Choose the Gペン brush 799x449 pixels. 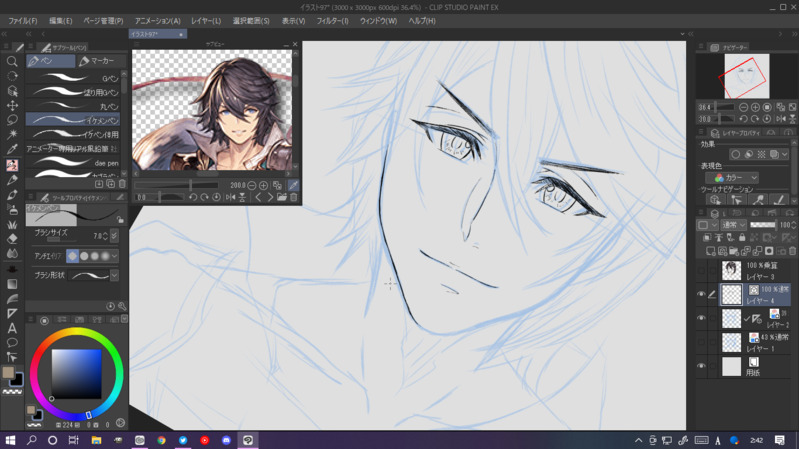tap(73, 77)
